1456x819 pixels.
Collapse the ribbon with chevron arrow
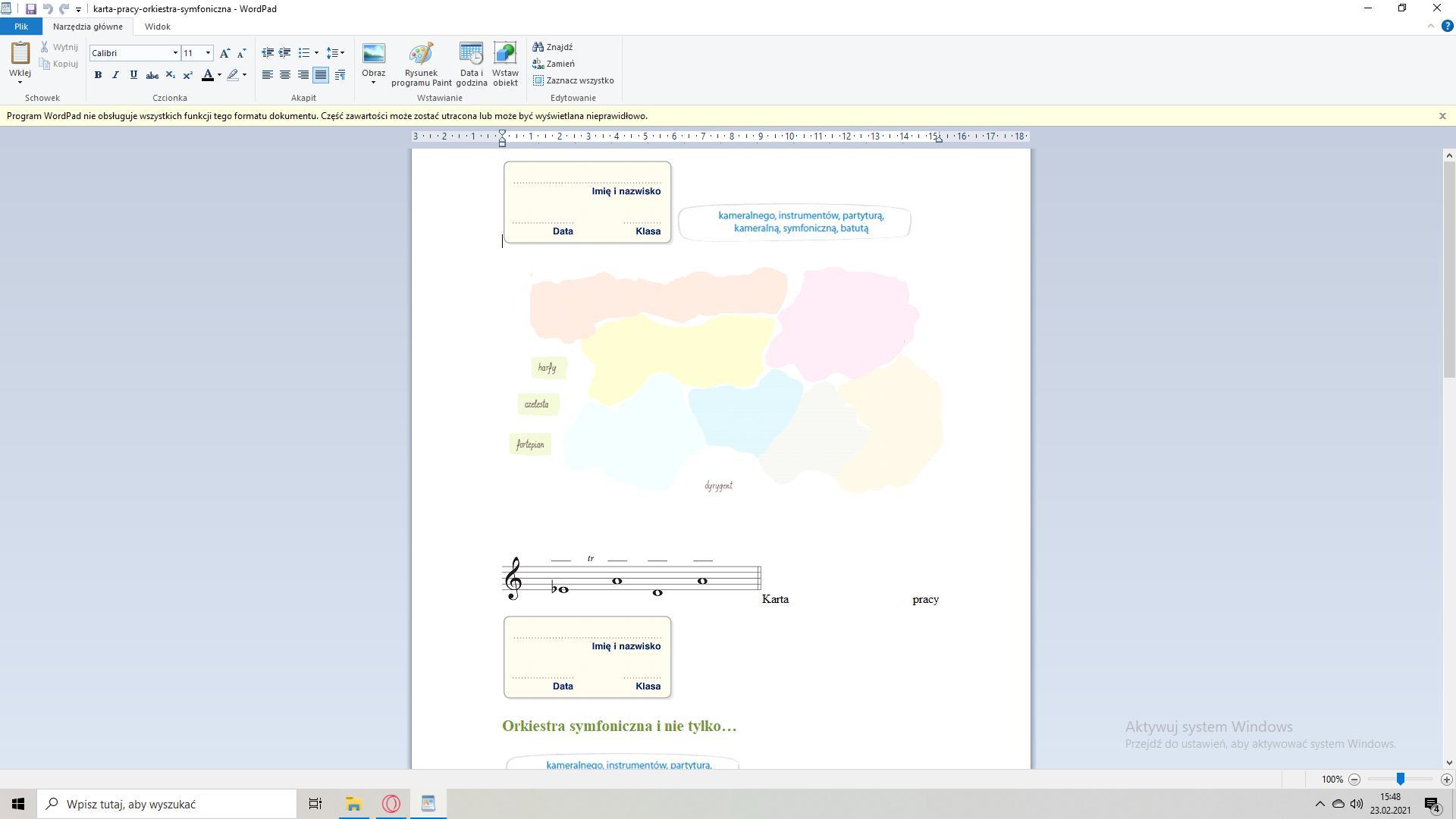pos(1431,26)
